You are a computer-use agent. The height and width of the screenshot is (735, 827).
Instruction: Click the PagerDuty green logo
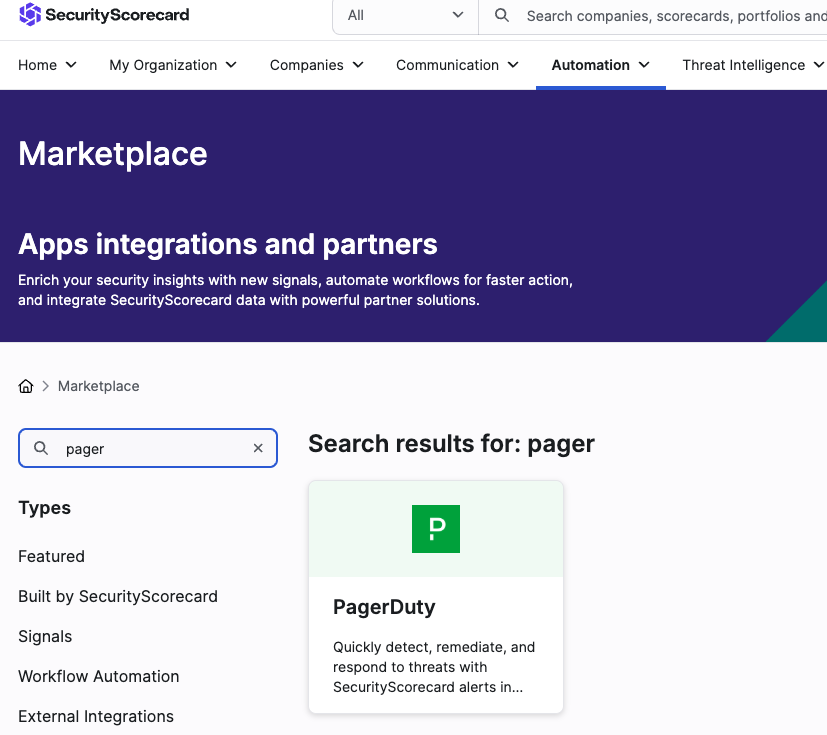coord(436,529)
